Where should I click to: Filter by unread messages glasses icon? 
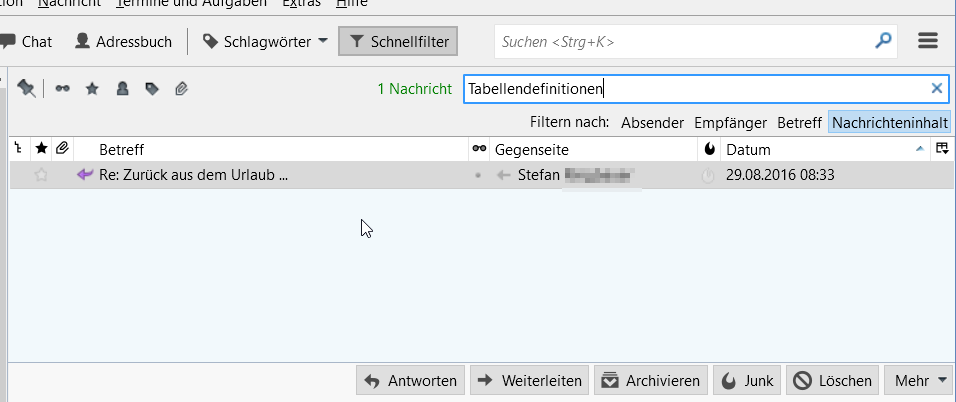(63, 88)
